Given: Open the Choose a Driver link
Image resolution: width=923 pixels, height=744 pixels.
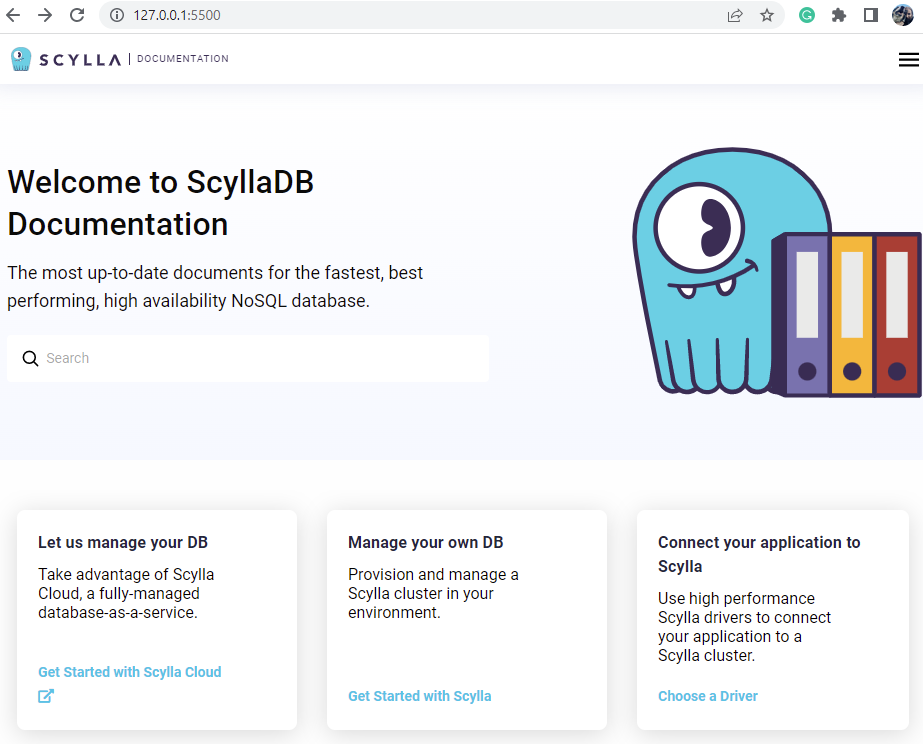Looking at the screenshot, I should click(708, 696).
